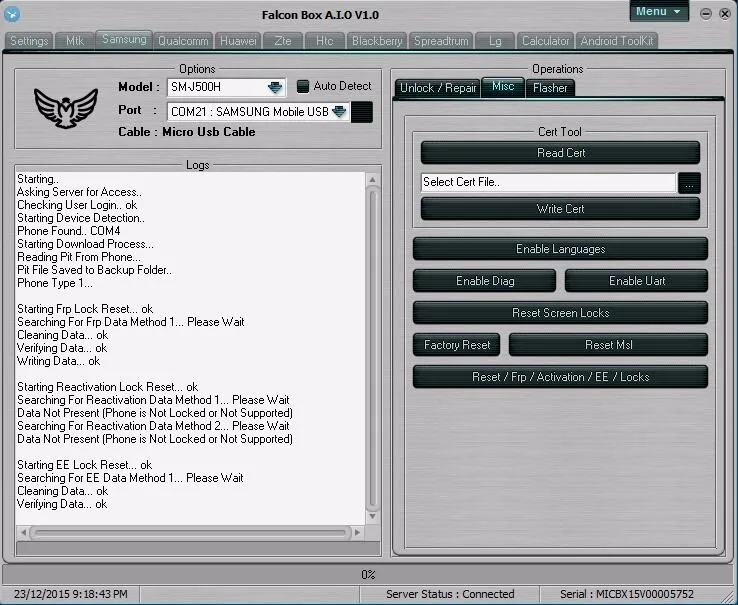Click the COM21 SAMSUNG Mobile USB port field
The width and height of the screenshot is (738, 605).
258,112
